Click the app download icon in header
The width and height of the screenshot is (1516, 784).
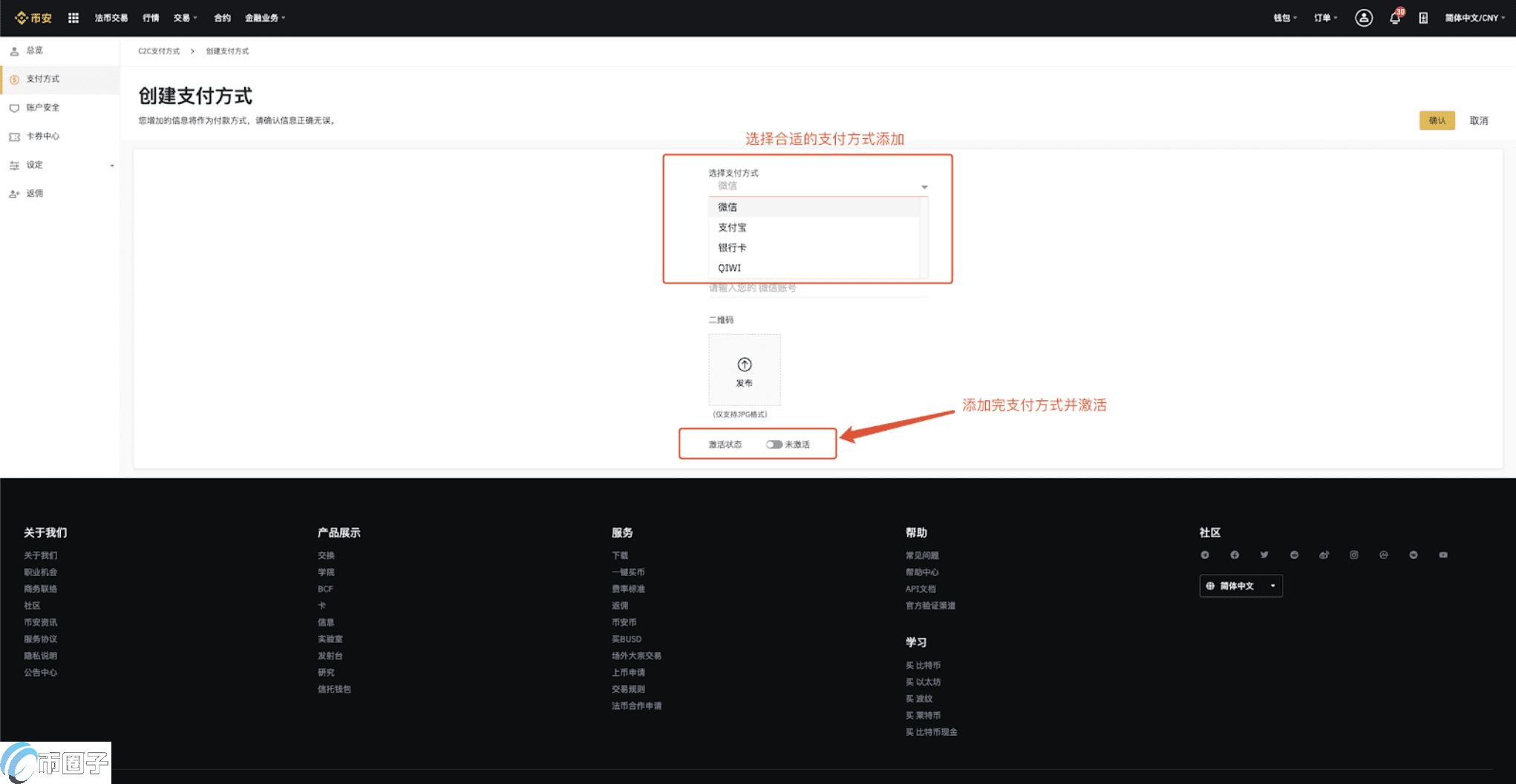1423,18
